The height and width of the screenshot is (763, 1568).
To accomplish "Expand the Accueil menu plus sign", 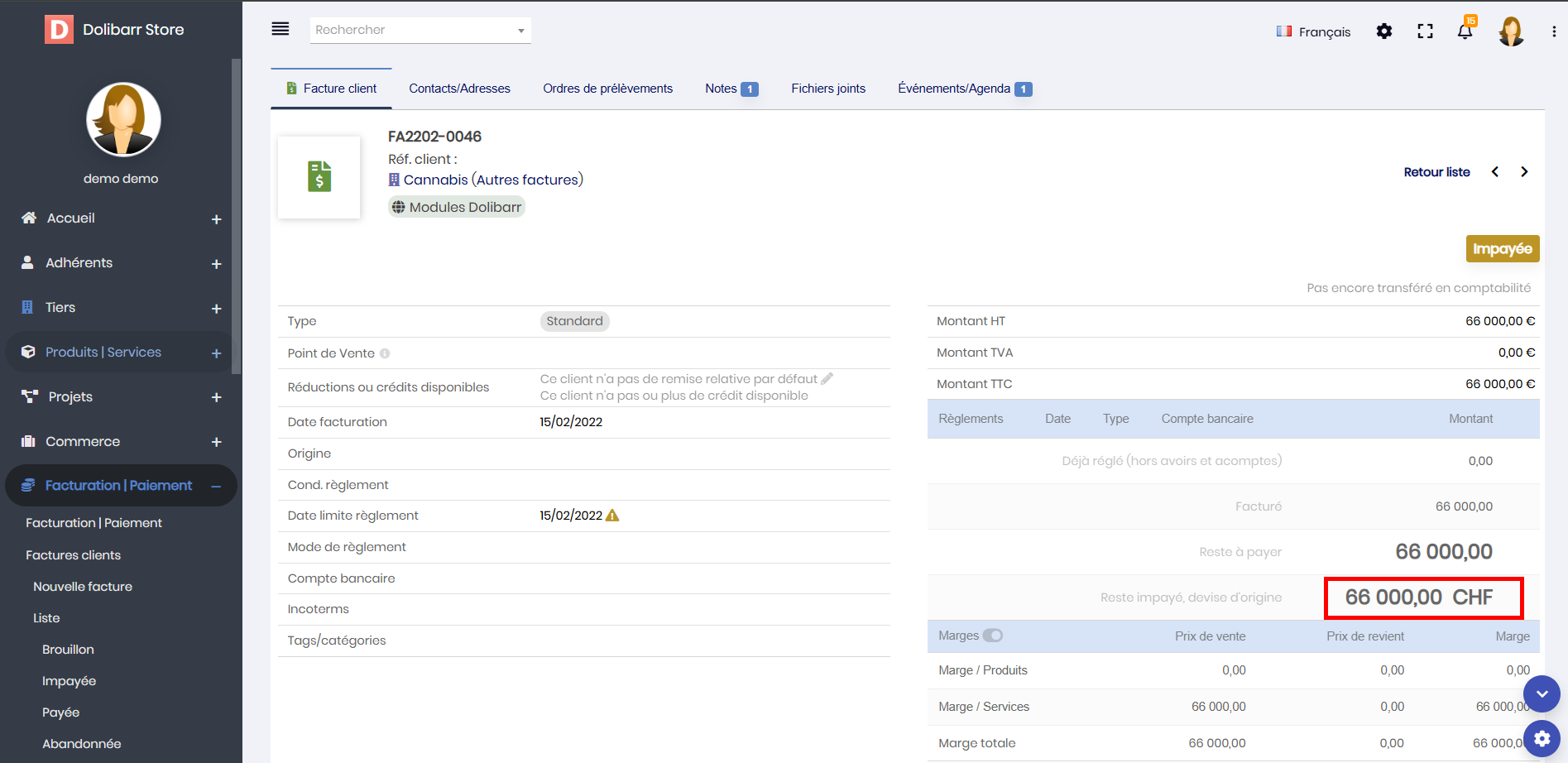I will click(x=216, y=219).
